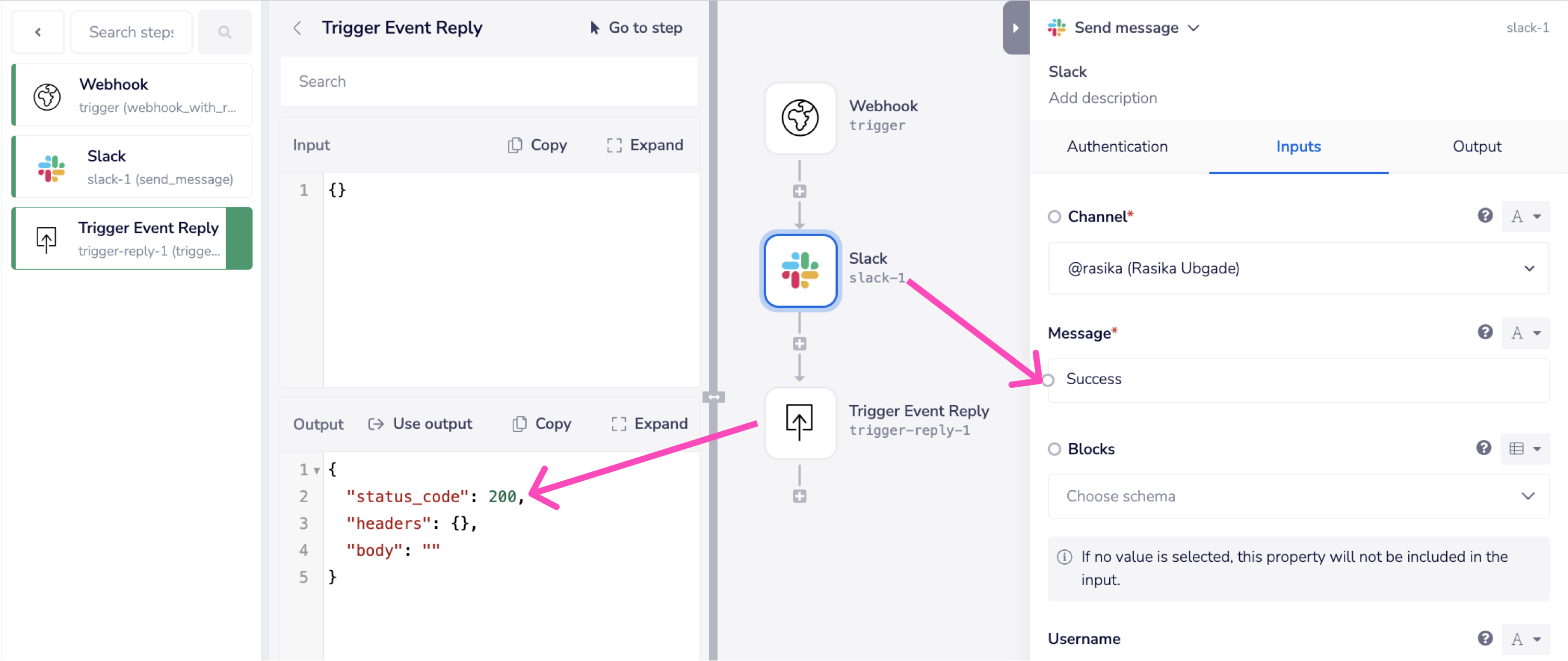Click the Use output button
Viewport: 1568px width, 661px height.
coord(421,424)
